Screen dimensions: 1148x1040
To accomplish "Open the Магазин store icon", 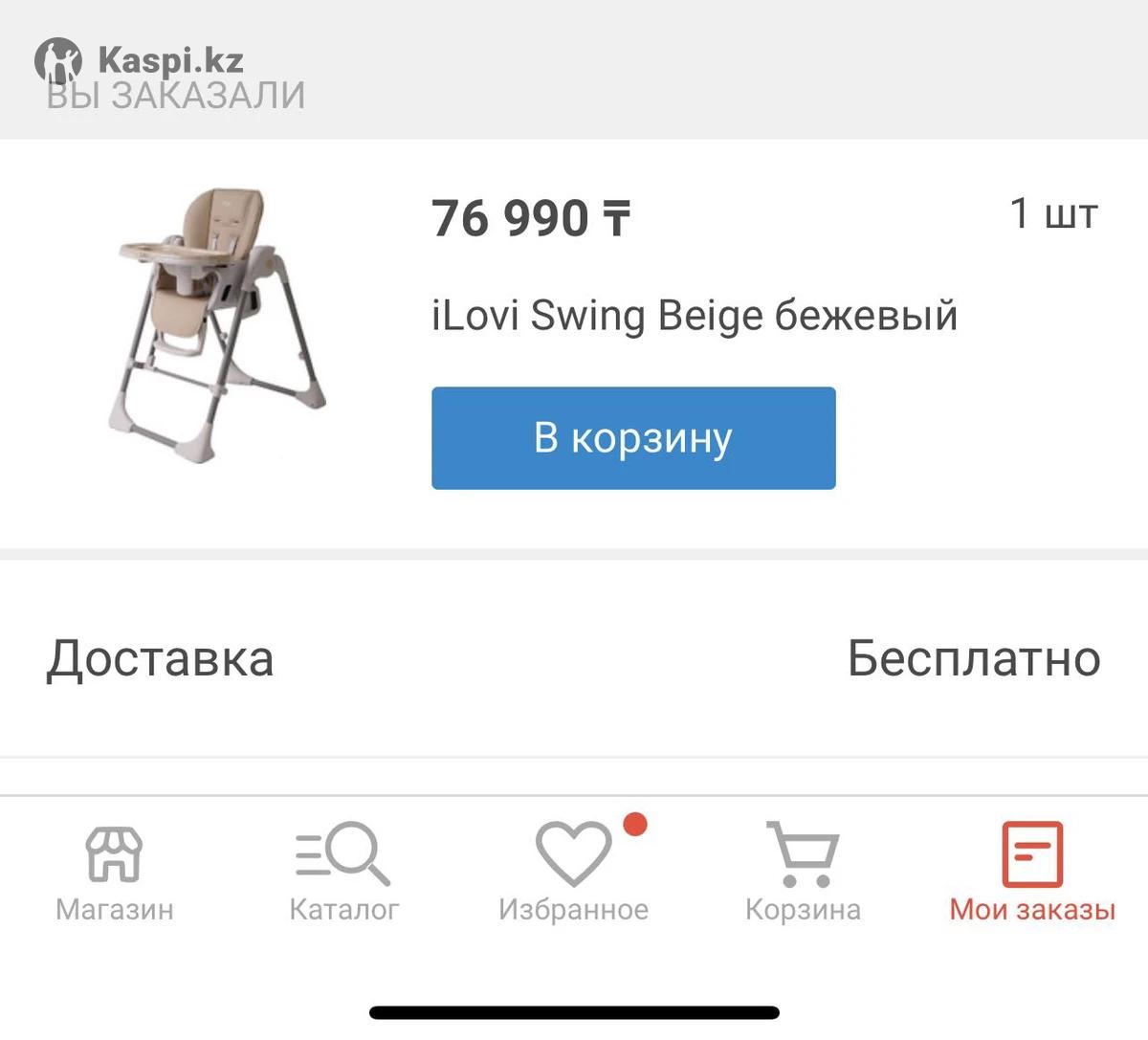I will coord(114,854).
